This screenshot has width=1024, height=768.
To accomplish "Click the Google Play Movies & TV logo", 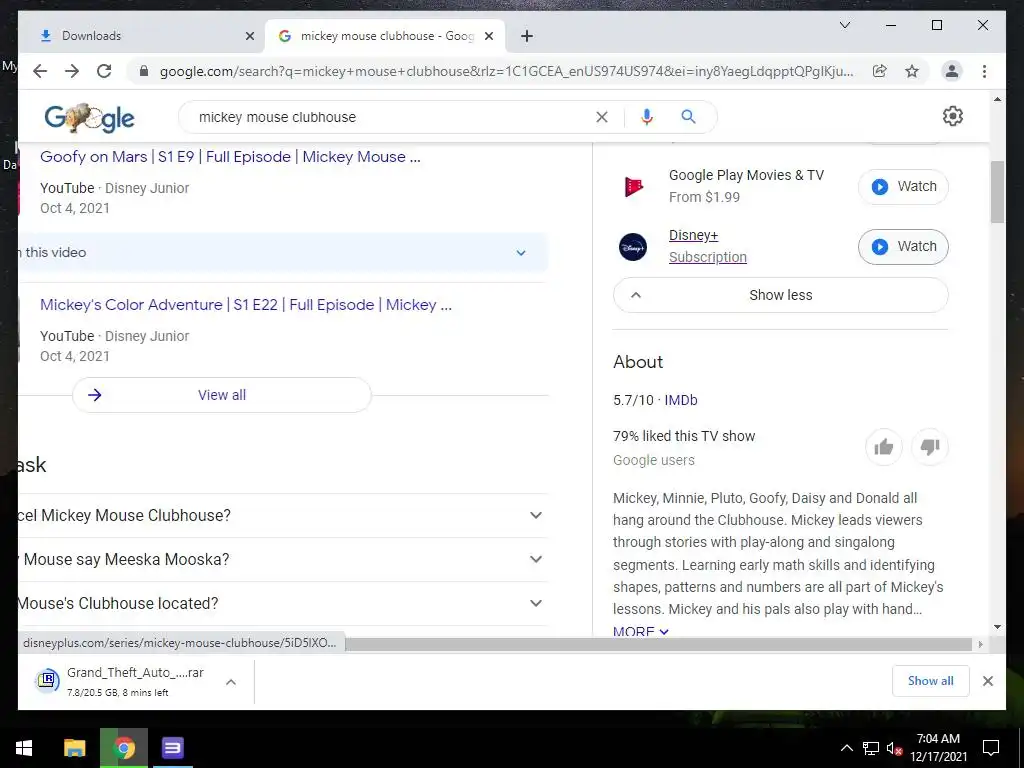I will [x=633, y=187].
